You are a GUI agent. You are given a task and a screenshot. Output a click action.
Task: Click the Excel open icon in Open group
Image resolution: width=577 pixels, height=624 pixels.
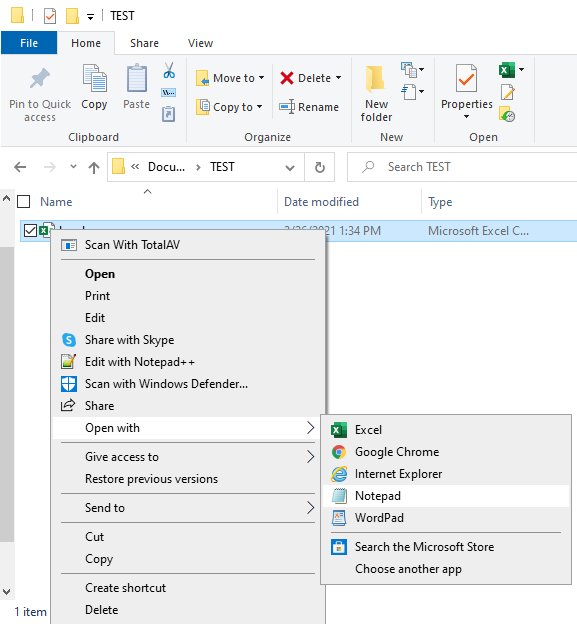(x=507, y=70)
